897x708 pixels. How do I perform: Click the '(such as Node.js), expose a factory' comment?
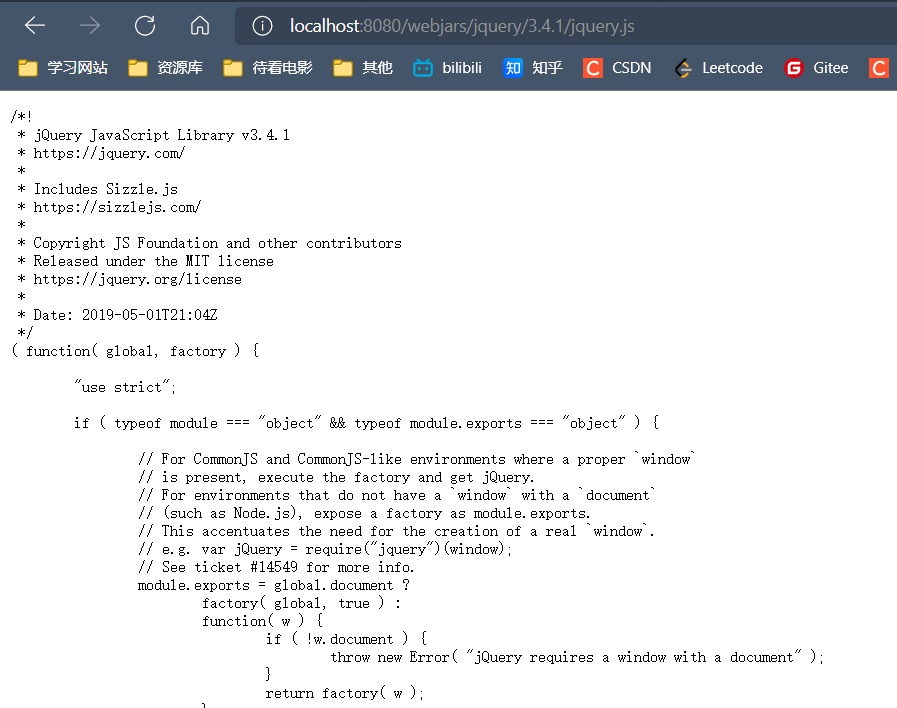point(364,514)
